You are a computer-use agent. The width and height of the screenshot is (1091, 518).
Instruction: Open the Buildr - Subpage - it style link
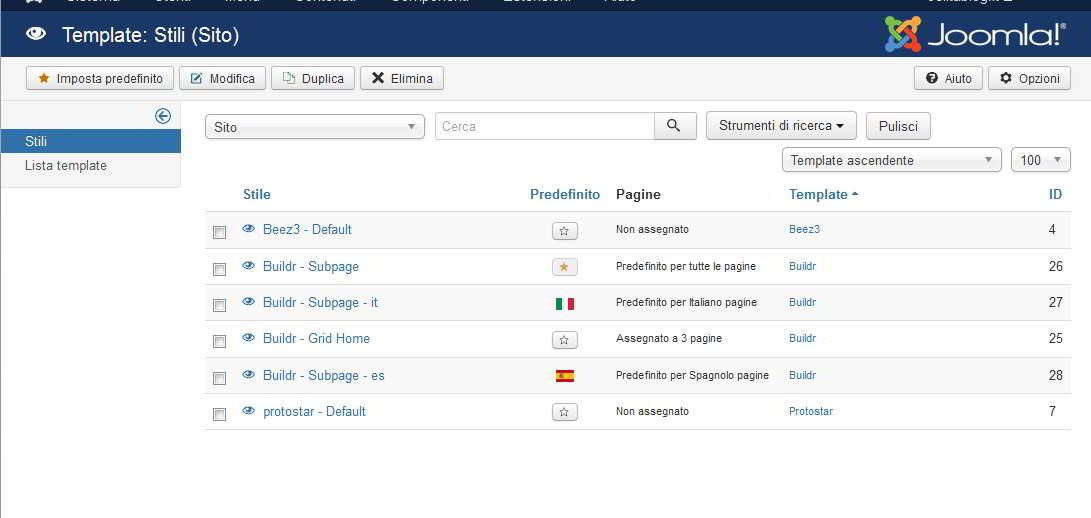coord(320,303)
